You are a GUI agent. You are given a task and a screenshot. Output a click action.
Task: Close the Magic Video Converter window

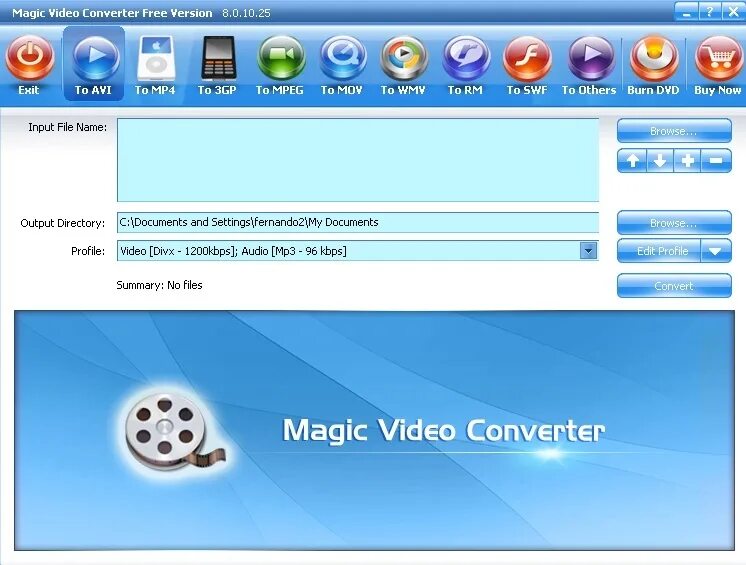coord(733,11)
